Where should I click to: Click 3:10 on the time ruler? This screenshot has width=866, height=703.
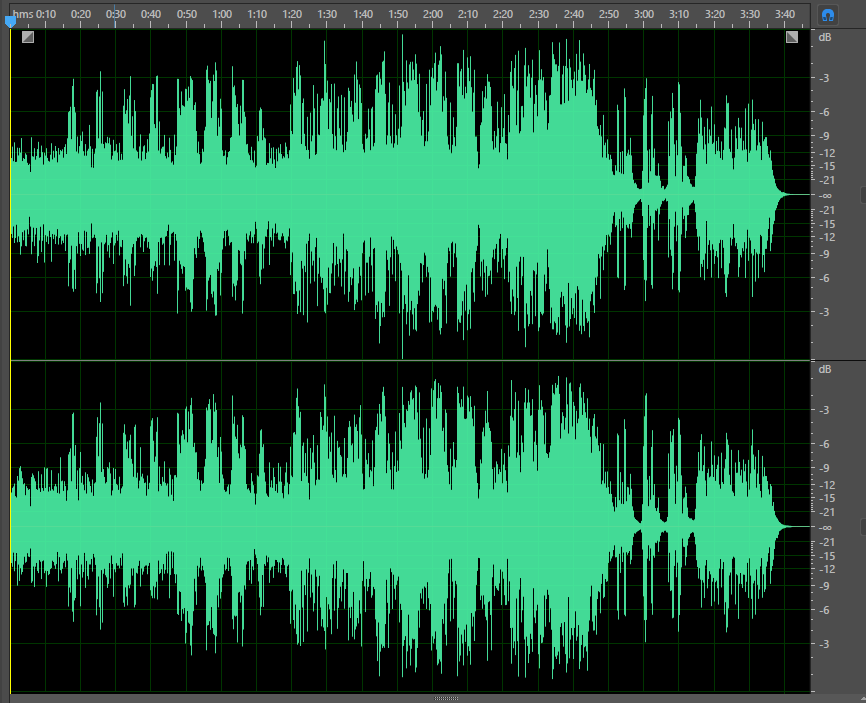(x=679, y=14)
